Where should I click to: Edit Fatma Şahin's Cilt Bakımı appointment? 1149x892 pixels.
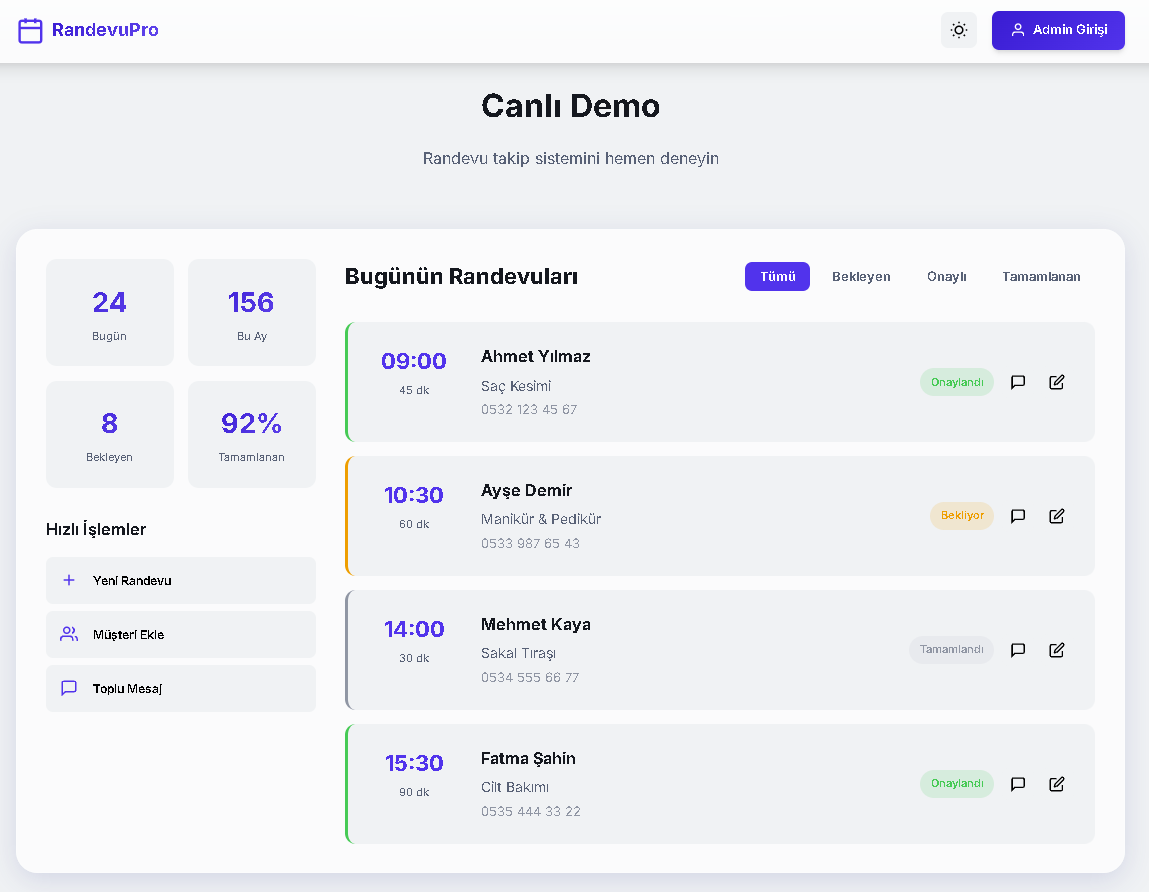pyautogui.click(x=1057, y=784)
